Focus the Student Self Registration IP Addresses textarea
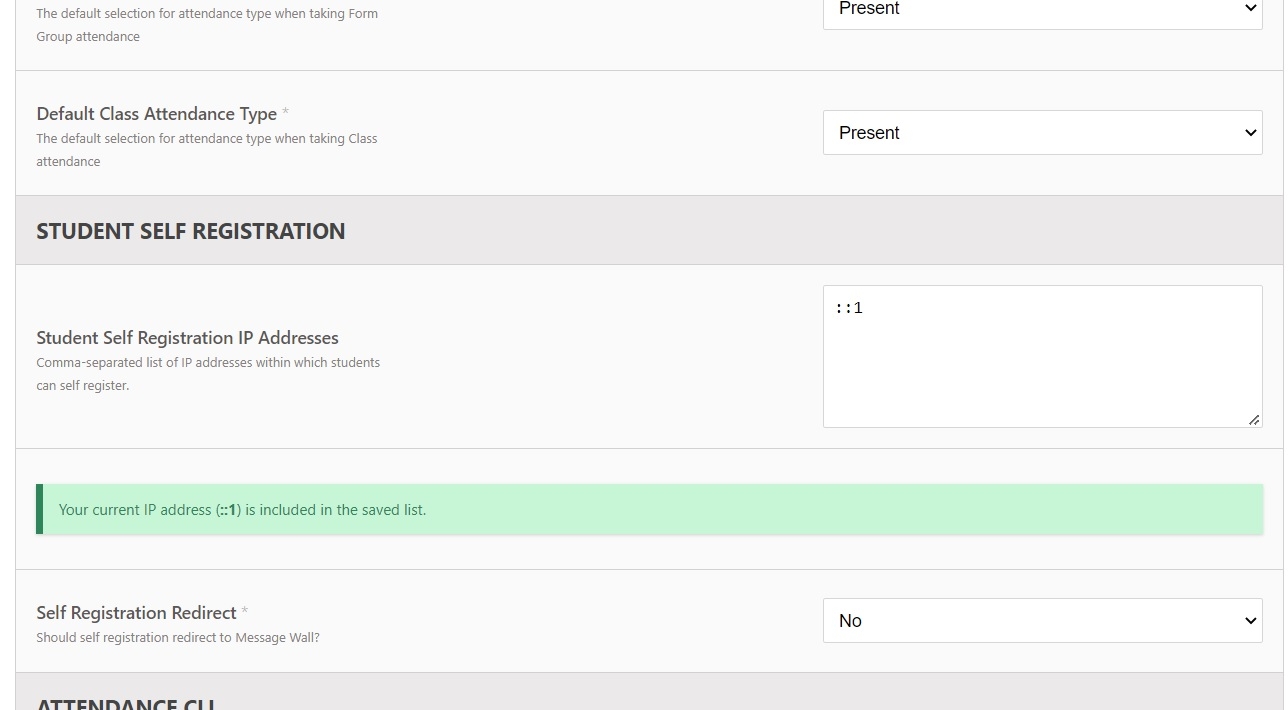This screenshot has height=710, width=1288. pyautogui.click(x=1042, y=357)
